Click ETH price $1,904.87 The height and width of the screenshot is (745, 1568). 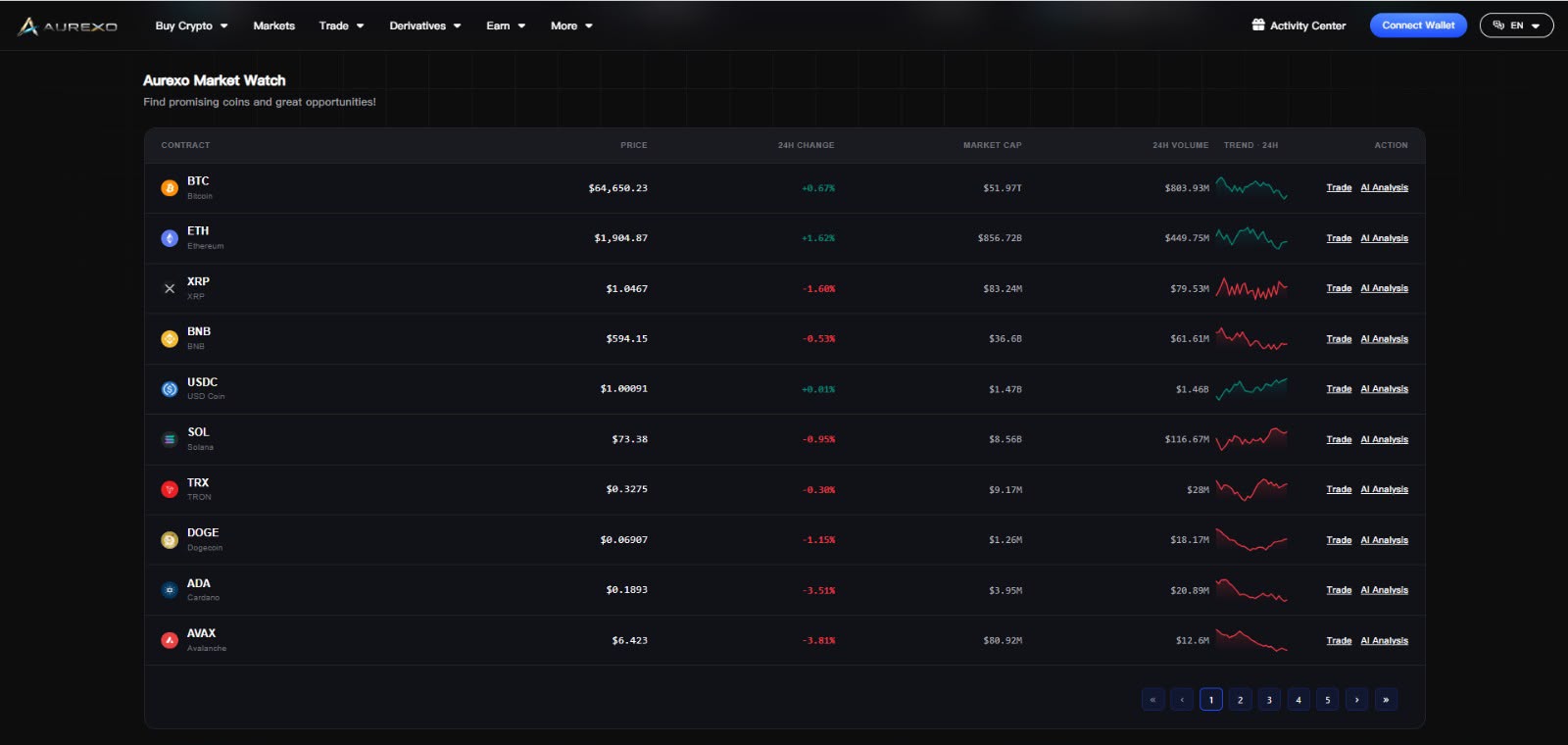click(x=620, y=238)
